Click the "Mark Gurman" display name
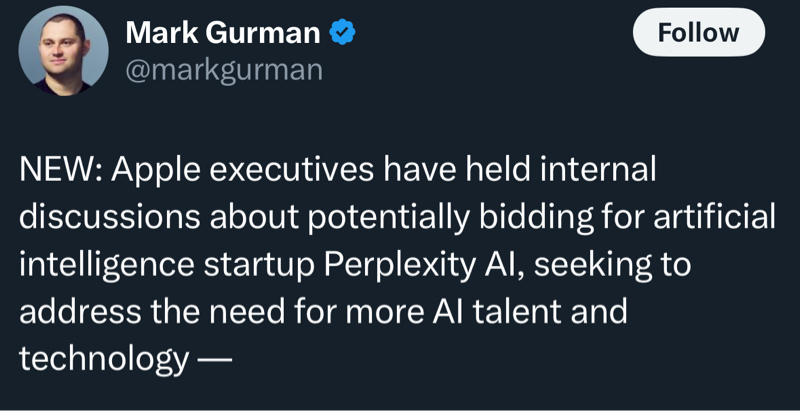This screenshot has height=411, width=800. tap(222, 33)
